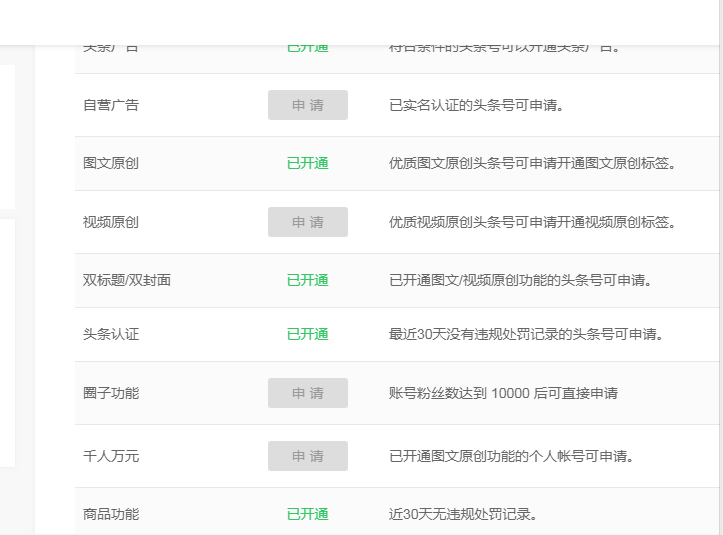The height and width of the screenshot is (535, 723).
Task: Click description 优质视频原创头条号可申请开通视频原创标签
Action: click(x=532, y=222)
